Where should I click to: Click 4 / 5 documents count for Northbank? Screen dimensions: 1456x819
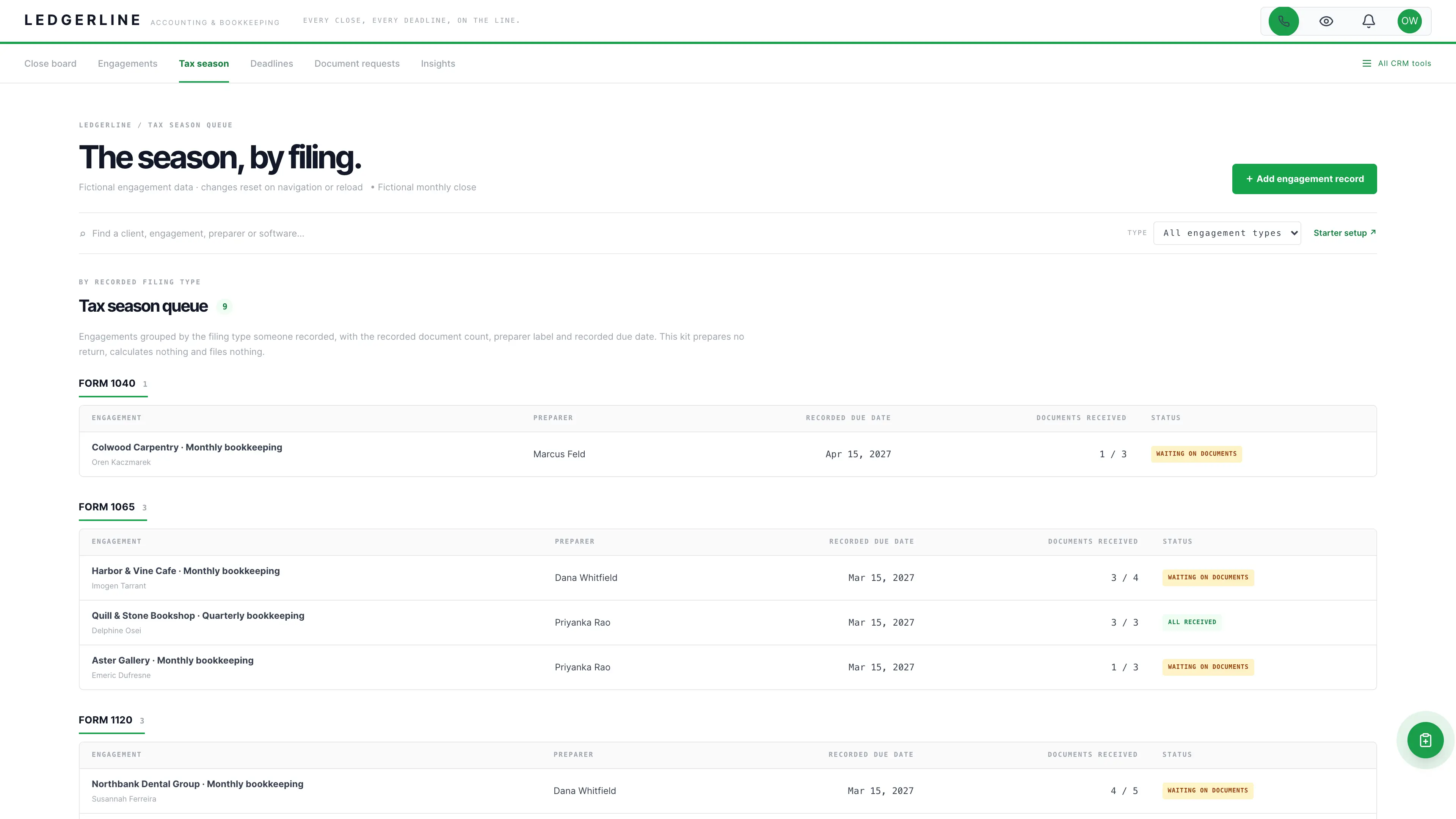[x=1124, y=791]
